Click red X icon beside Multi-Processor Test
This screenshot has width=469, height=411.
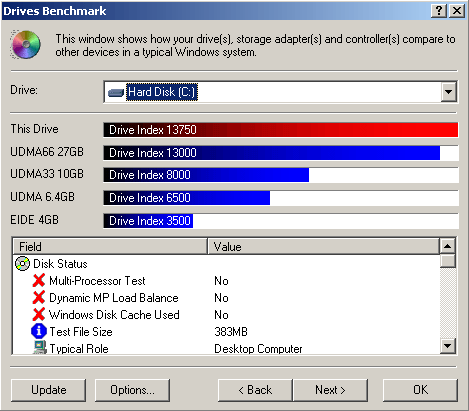click(x=39, y=281)
